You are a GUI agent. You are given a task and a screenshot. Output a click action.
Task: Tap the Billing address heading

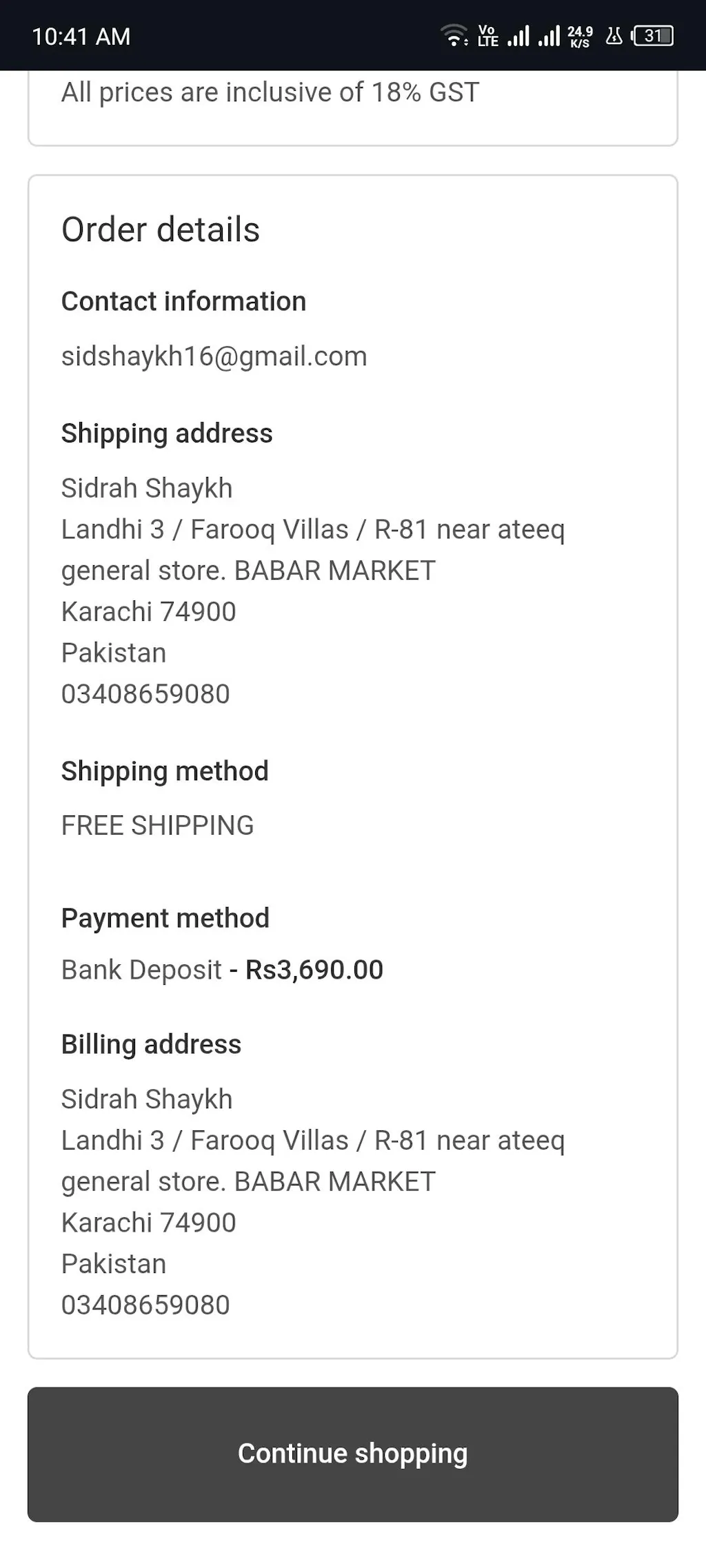151,1044
